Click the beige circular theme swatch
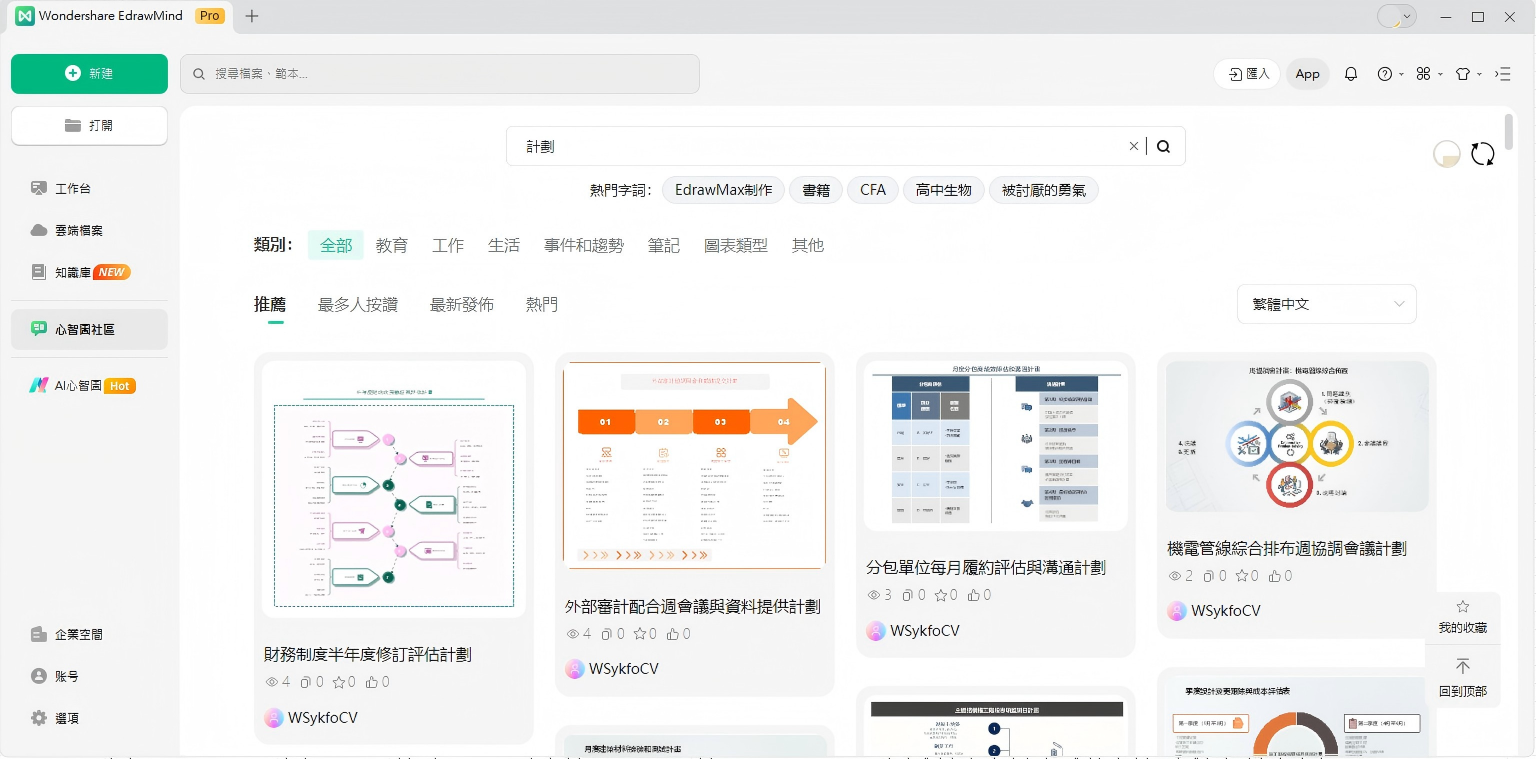The height and width of the screenshot is (759, 1536). point(1446,154)
